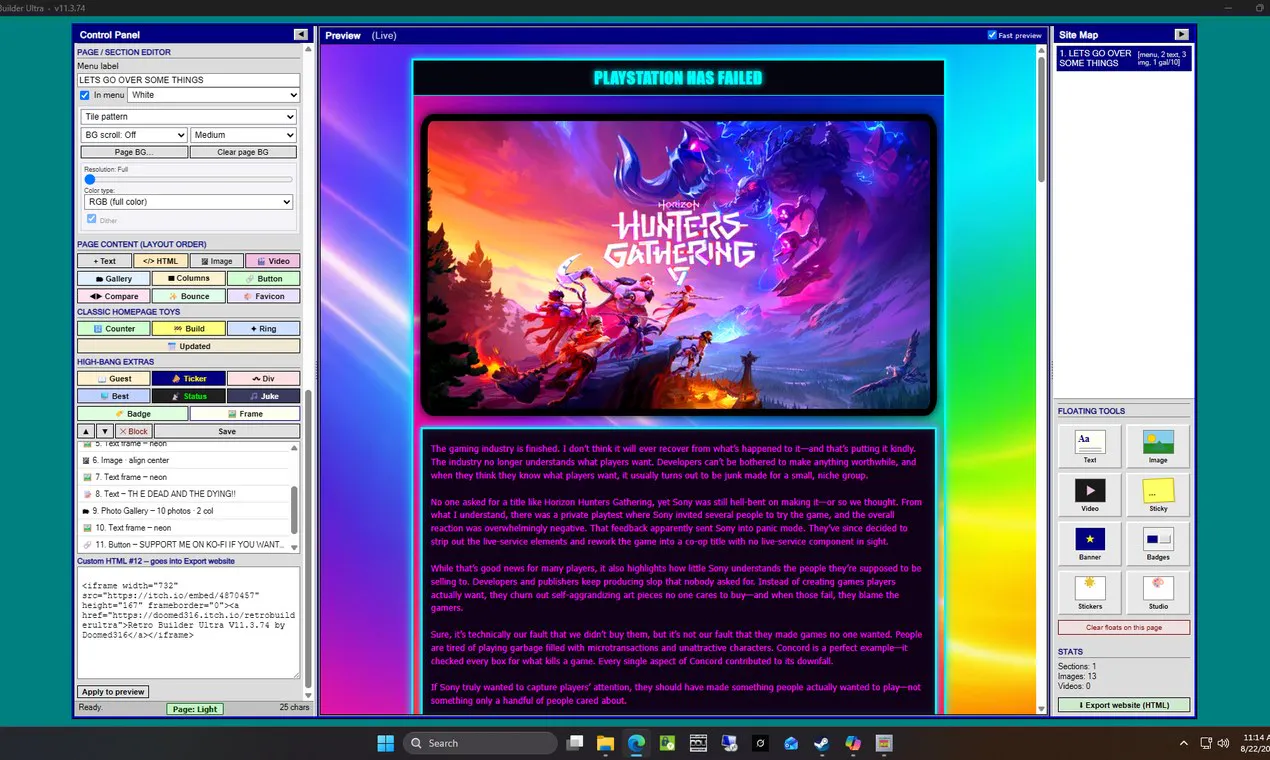Open the RGB (full color) color type dropdown

[189, 202]
